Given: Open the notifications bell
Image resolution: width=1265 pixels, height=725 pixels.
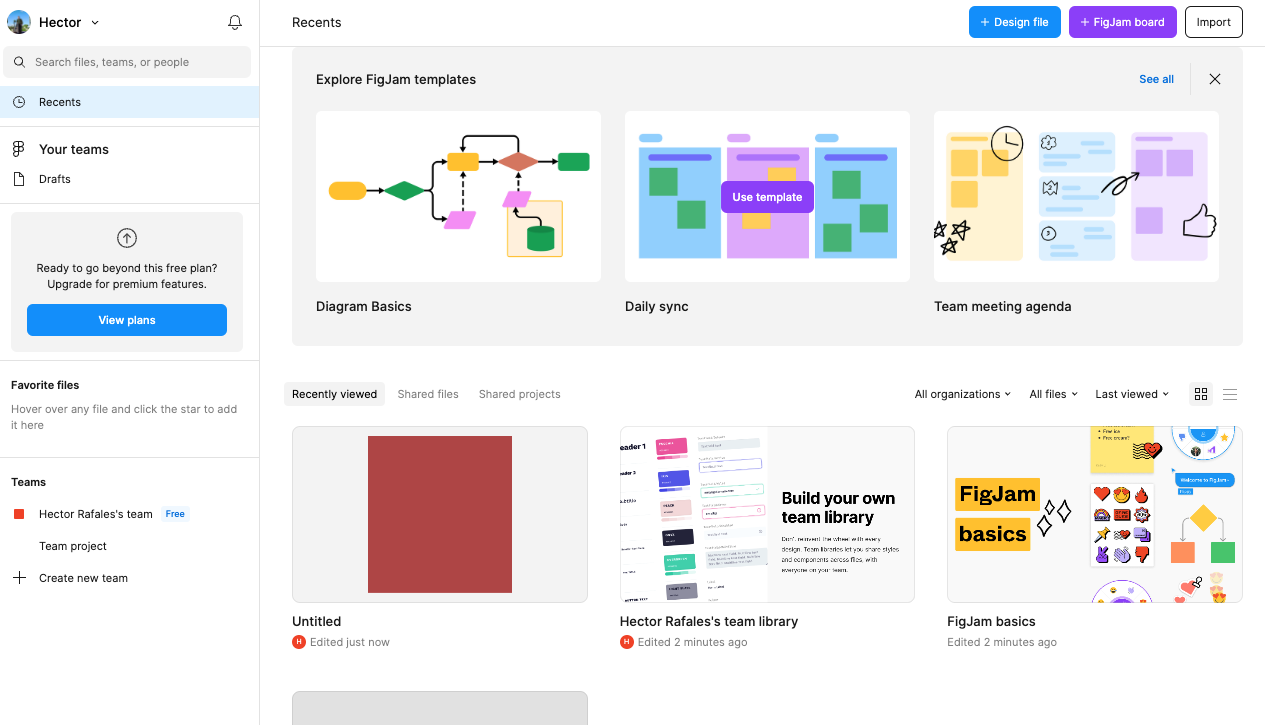Looking at the screenshot, I should [235, 22].
